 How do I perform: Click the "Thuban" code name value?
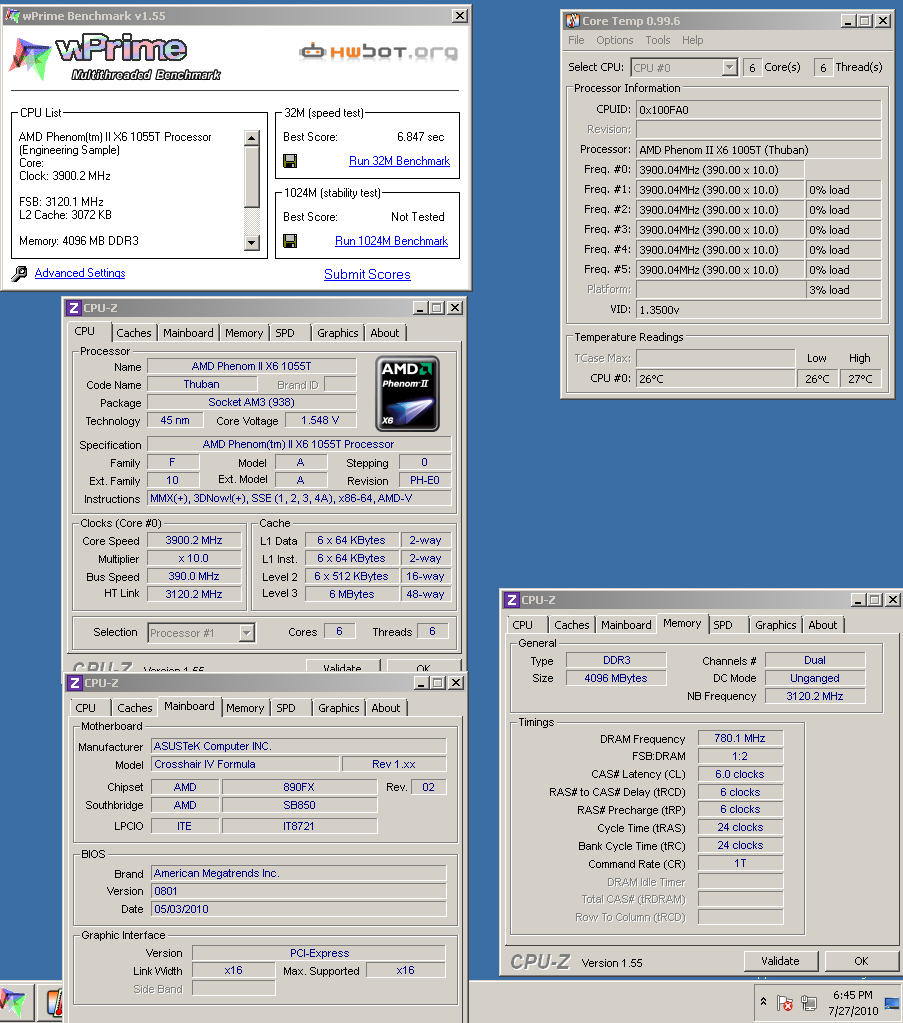point(202,385)
